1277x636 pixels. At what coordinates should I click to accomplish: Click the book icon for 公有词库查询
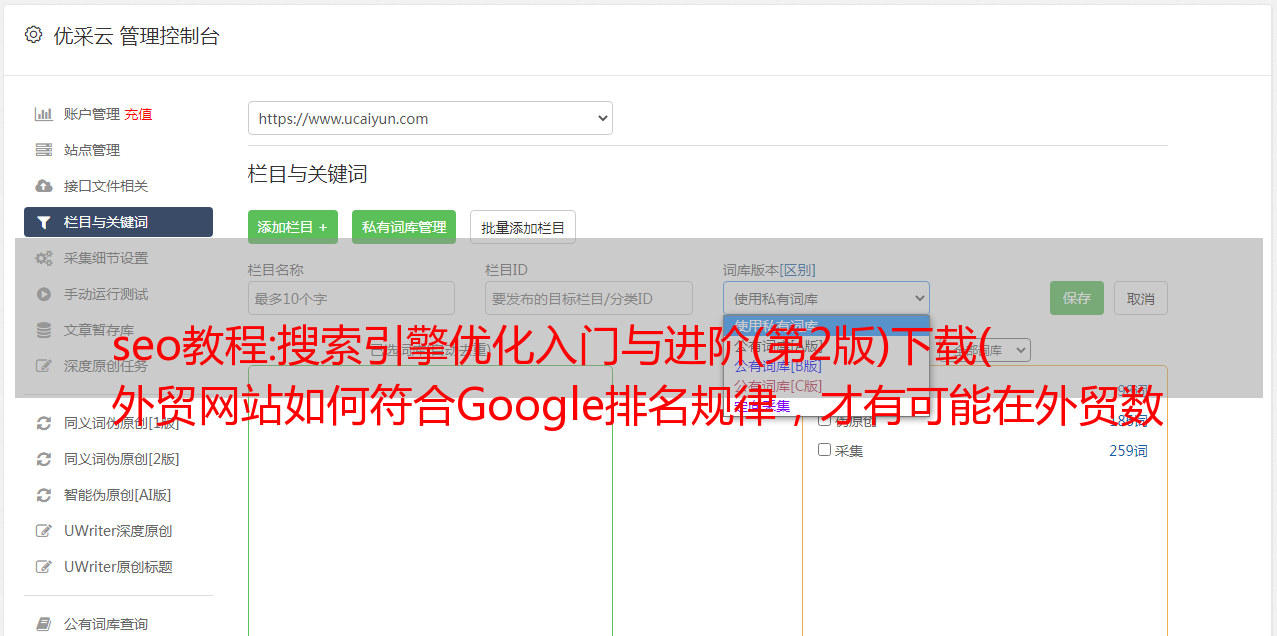[x=43, y=624]
